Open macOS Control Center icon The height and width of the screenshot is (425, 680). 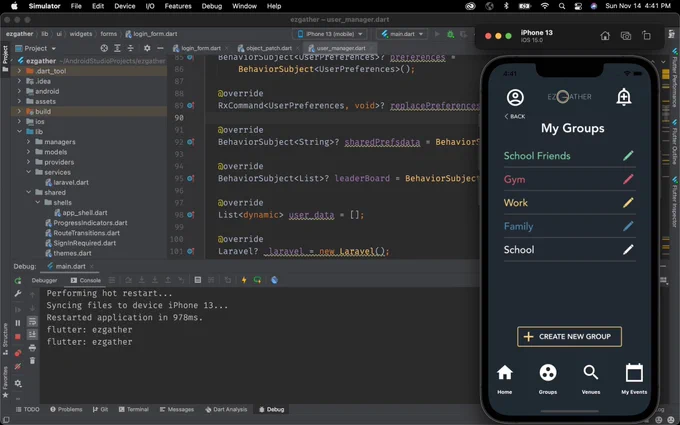tap(578, 6)
